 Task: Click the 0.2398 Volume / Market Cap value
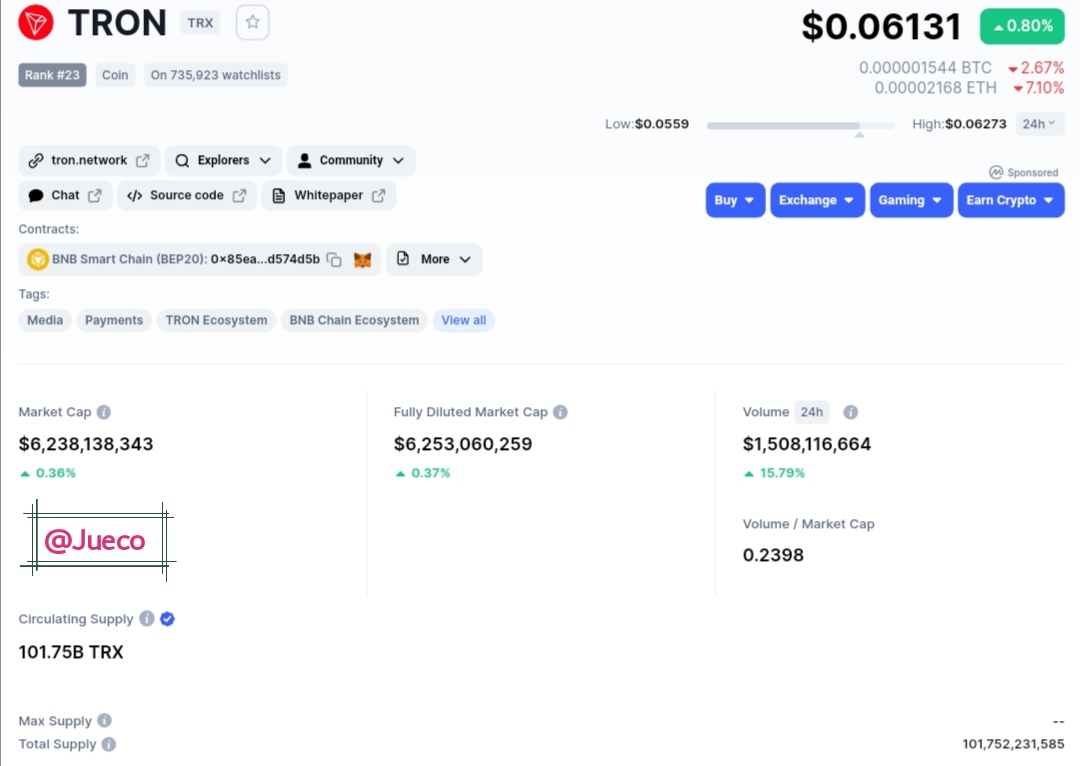[773, 555]
